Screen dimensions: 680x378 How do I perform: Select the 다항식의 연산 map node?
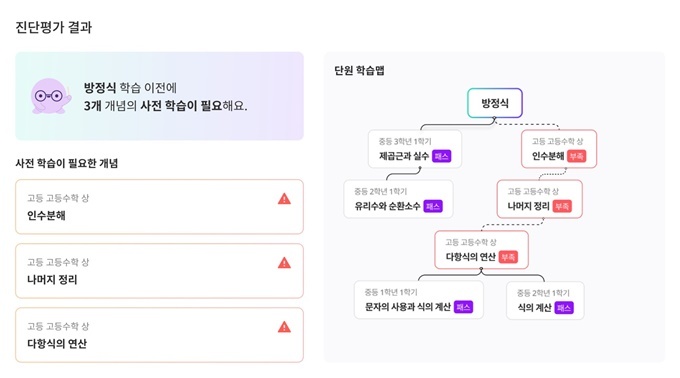[x=481, y=250]
